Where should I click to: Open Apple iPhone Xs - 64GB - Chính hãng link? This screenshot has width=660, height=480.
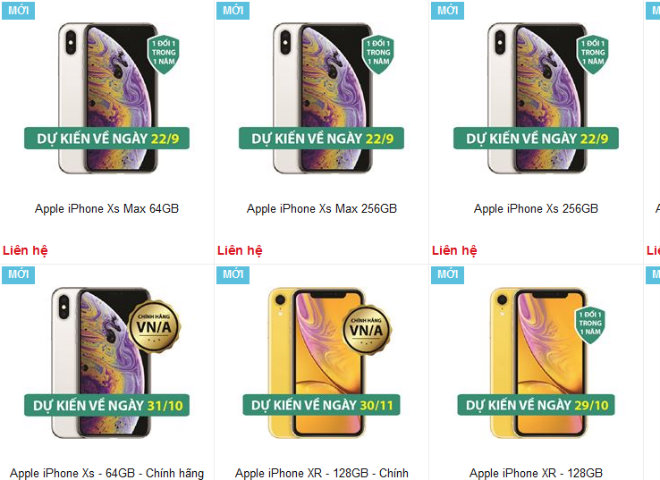107,473
